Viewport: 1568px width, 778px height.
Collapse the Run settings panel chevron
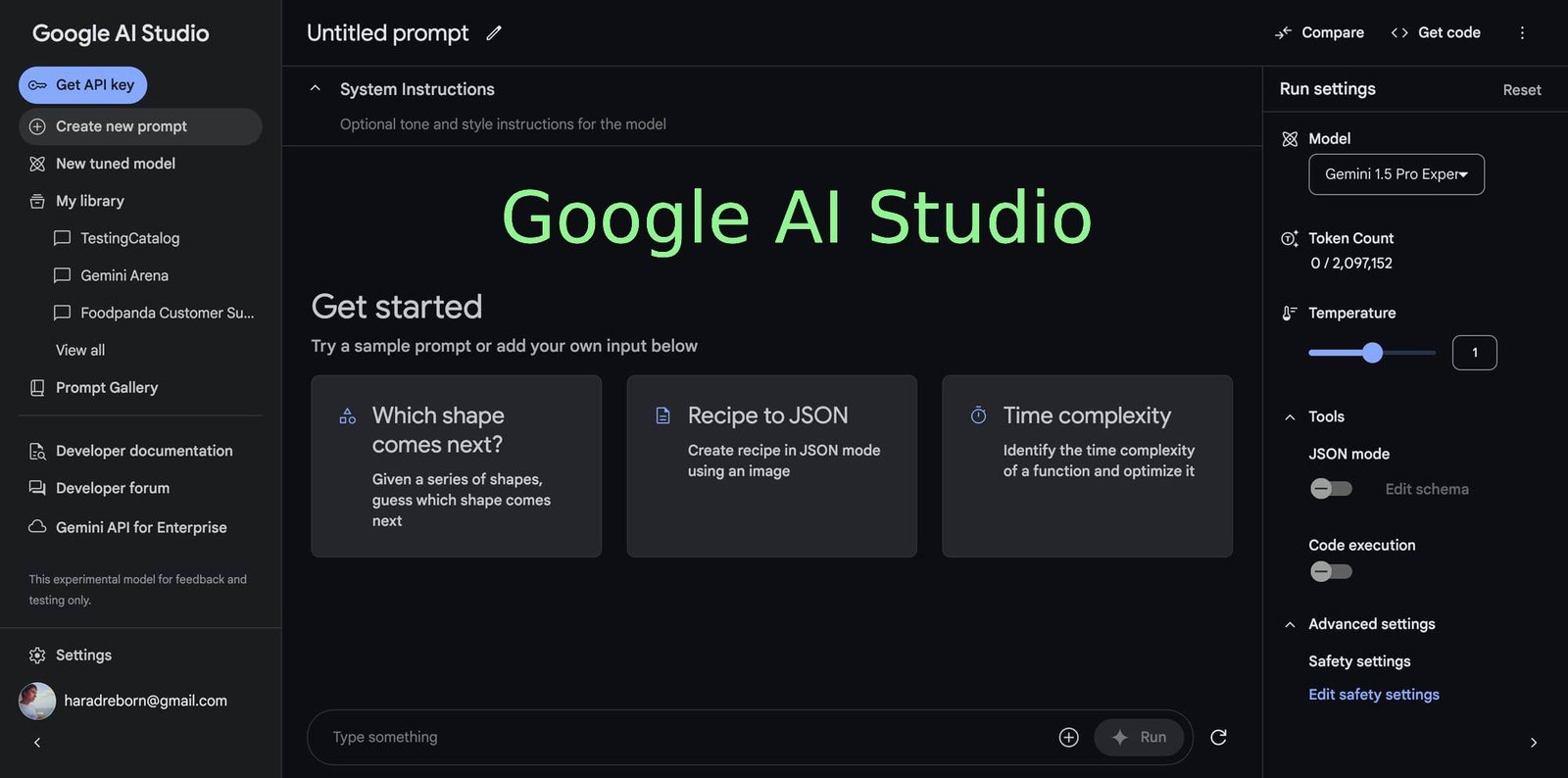[x=1534, y=743]
